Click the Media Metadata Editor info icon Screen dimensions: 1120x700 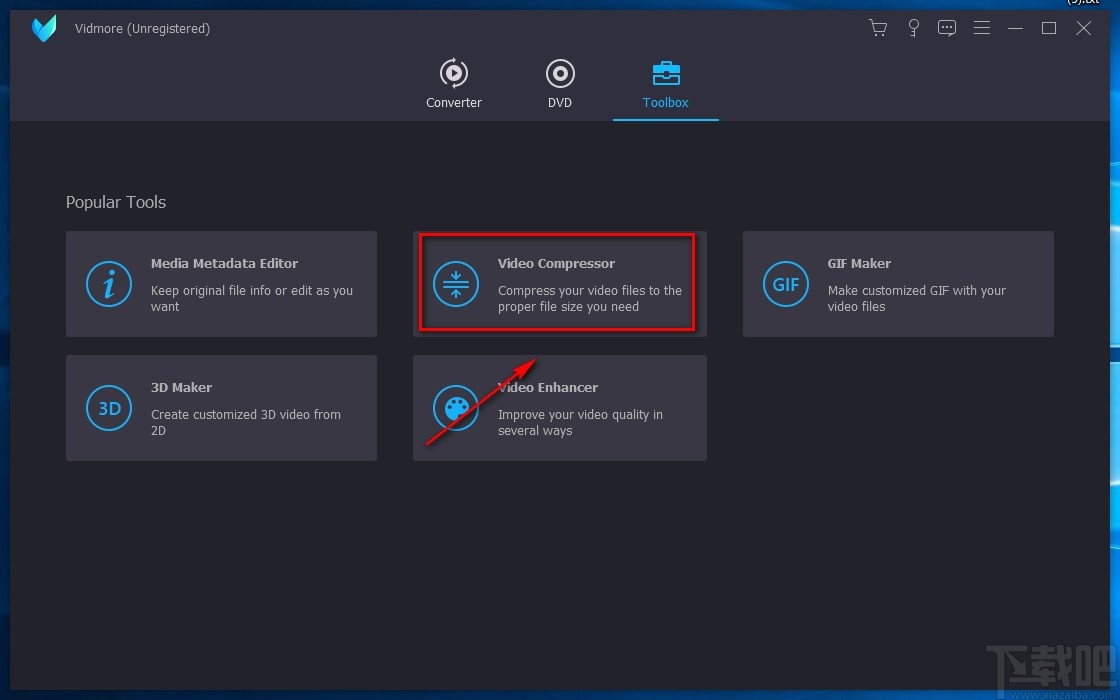click(x=109, y=284)
